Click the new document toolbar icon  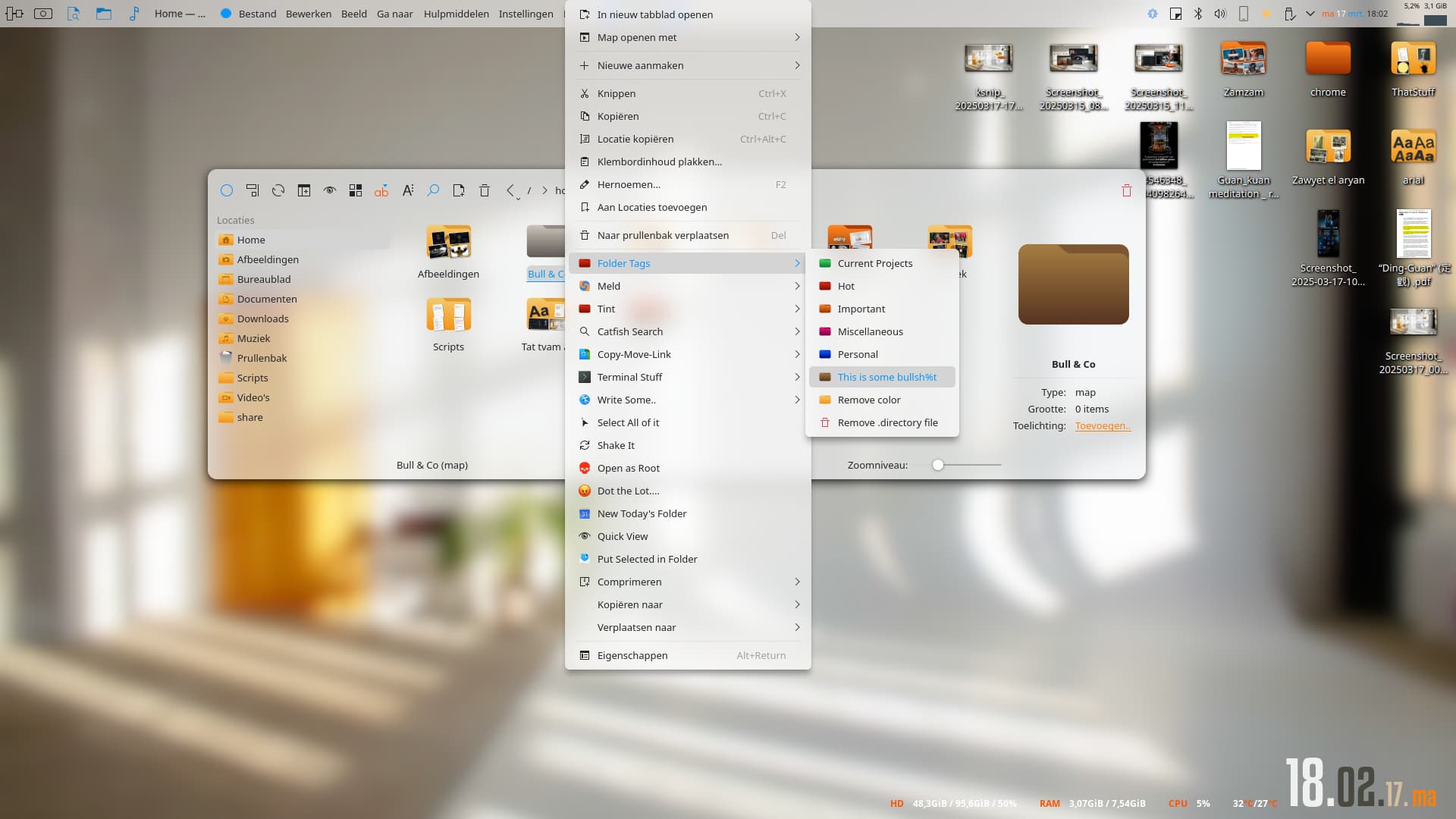(x=459, y=190)
